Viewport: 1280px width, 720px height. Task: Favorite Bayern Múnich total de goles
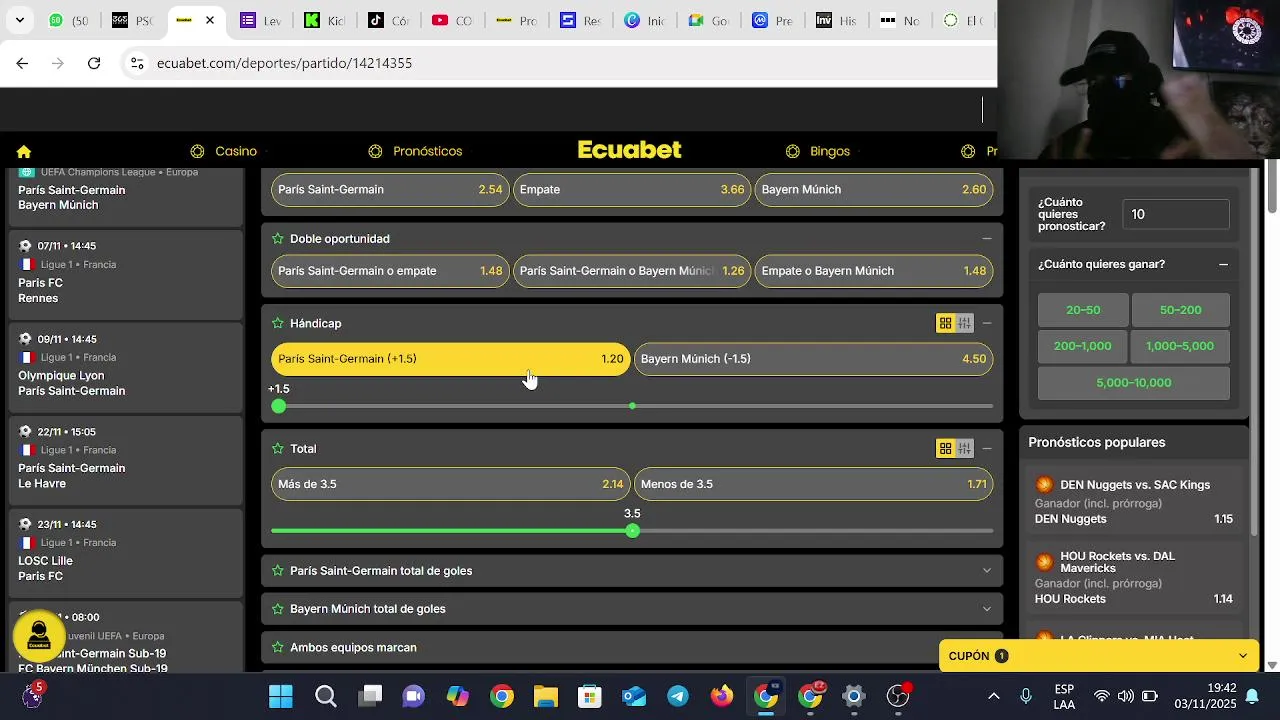(x=278, y=609)
